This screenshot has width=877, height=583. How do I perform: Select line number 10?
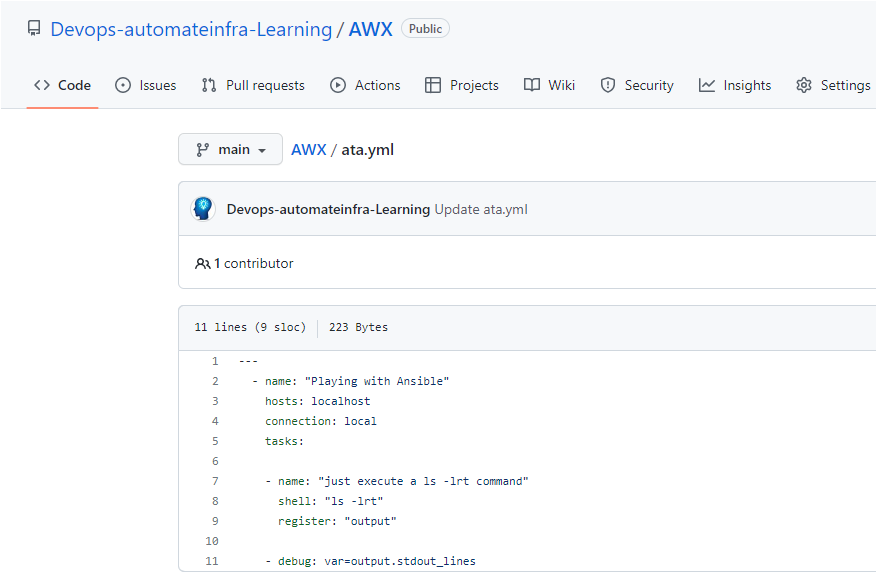point(211,542)
